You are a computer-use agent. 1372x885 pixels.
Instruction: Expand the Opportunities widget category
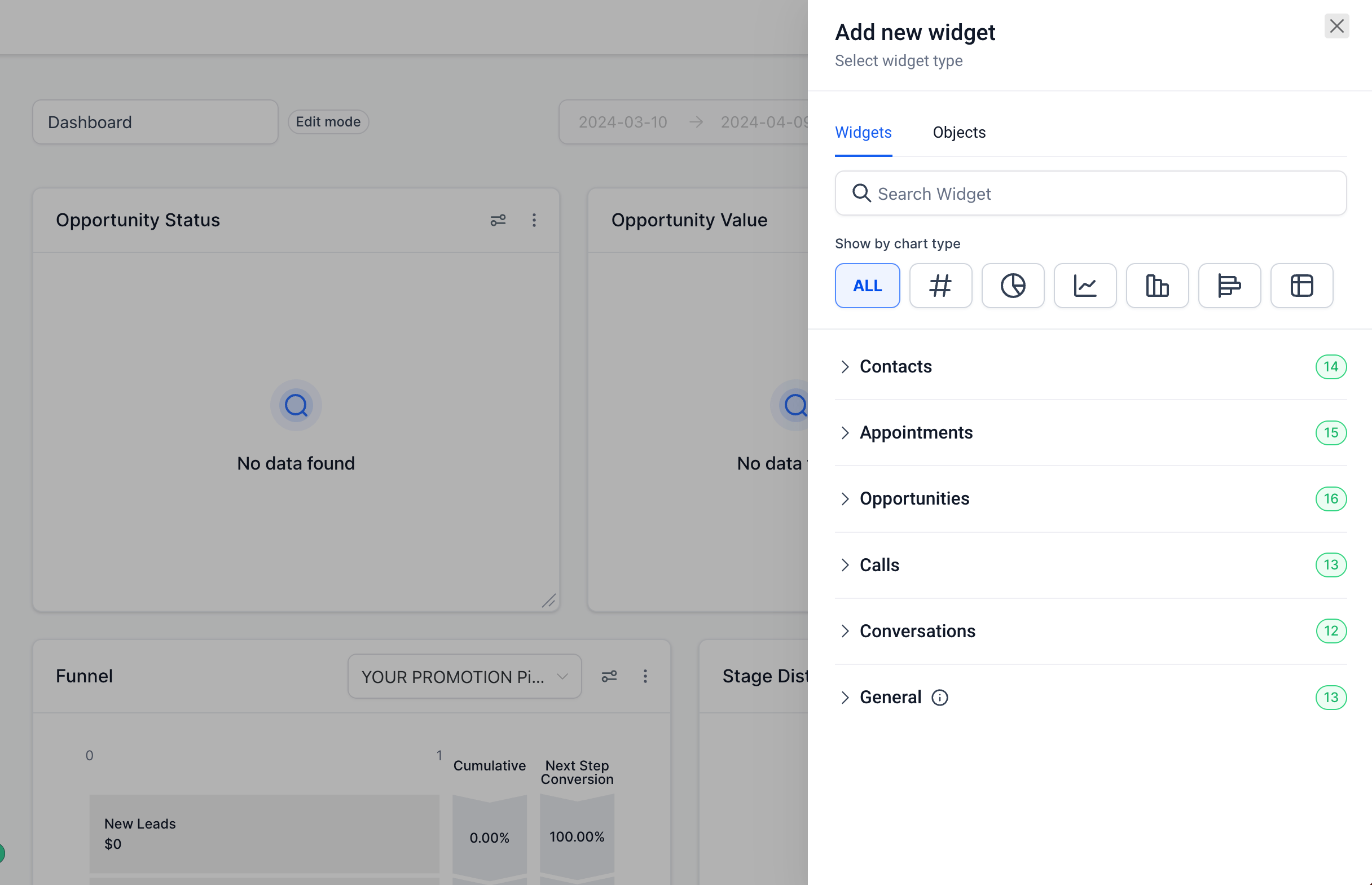[914, 499]
